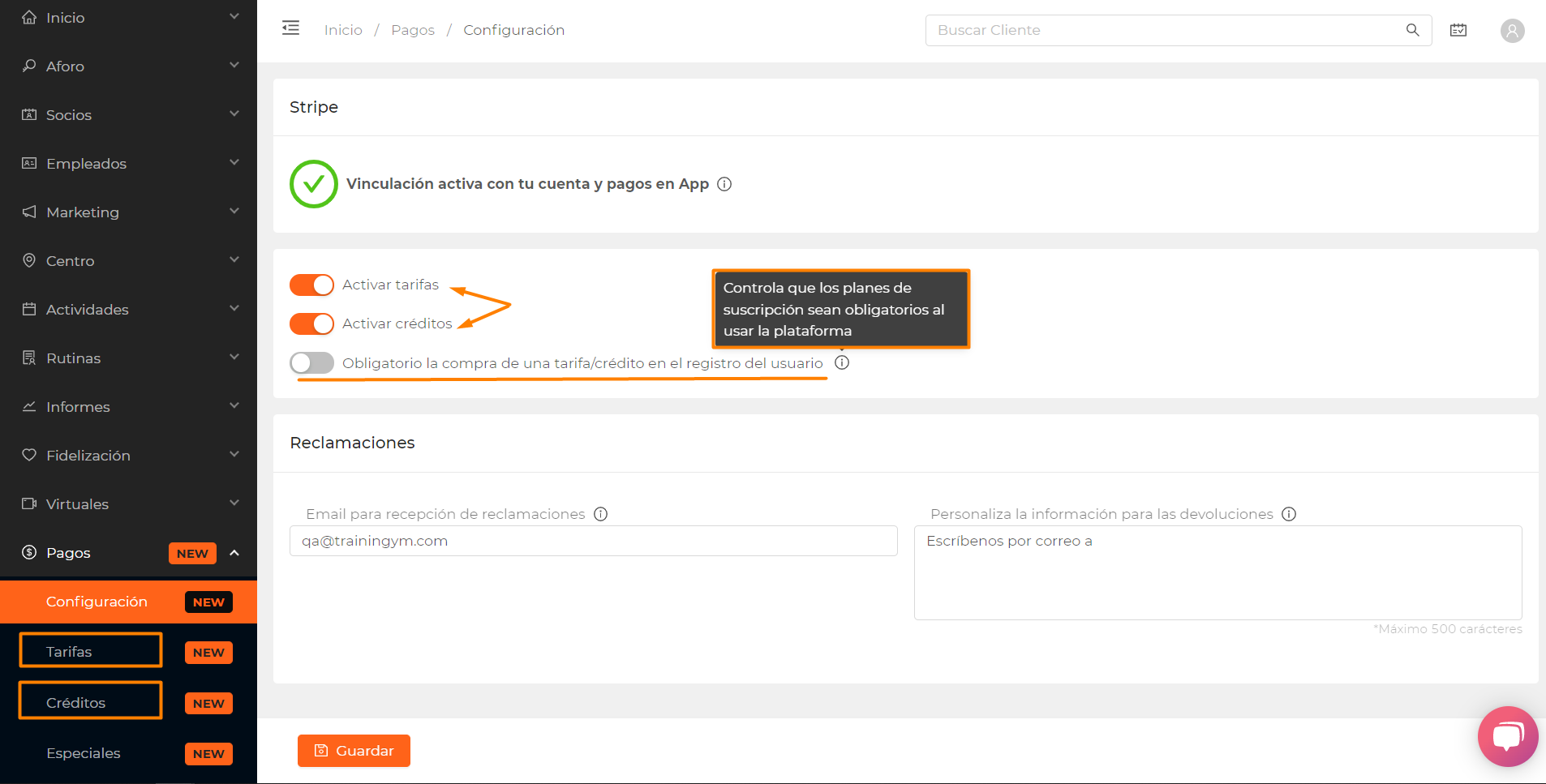This screenshot has height=784, width=1546.
Task: Click the Fidelización heart icon
Action: click(x=29, y=455)
